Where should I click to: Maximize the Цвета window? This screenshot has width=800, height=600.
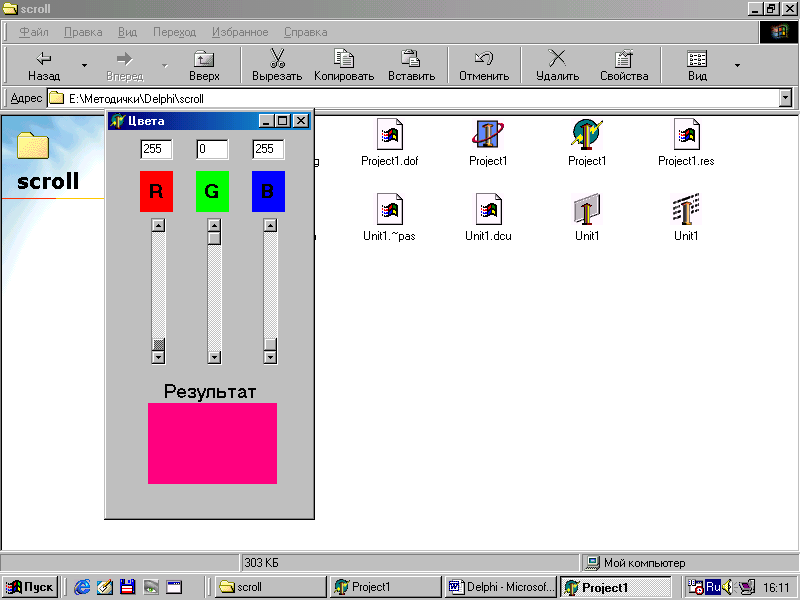282,121
